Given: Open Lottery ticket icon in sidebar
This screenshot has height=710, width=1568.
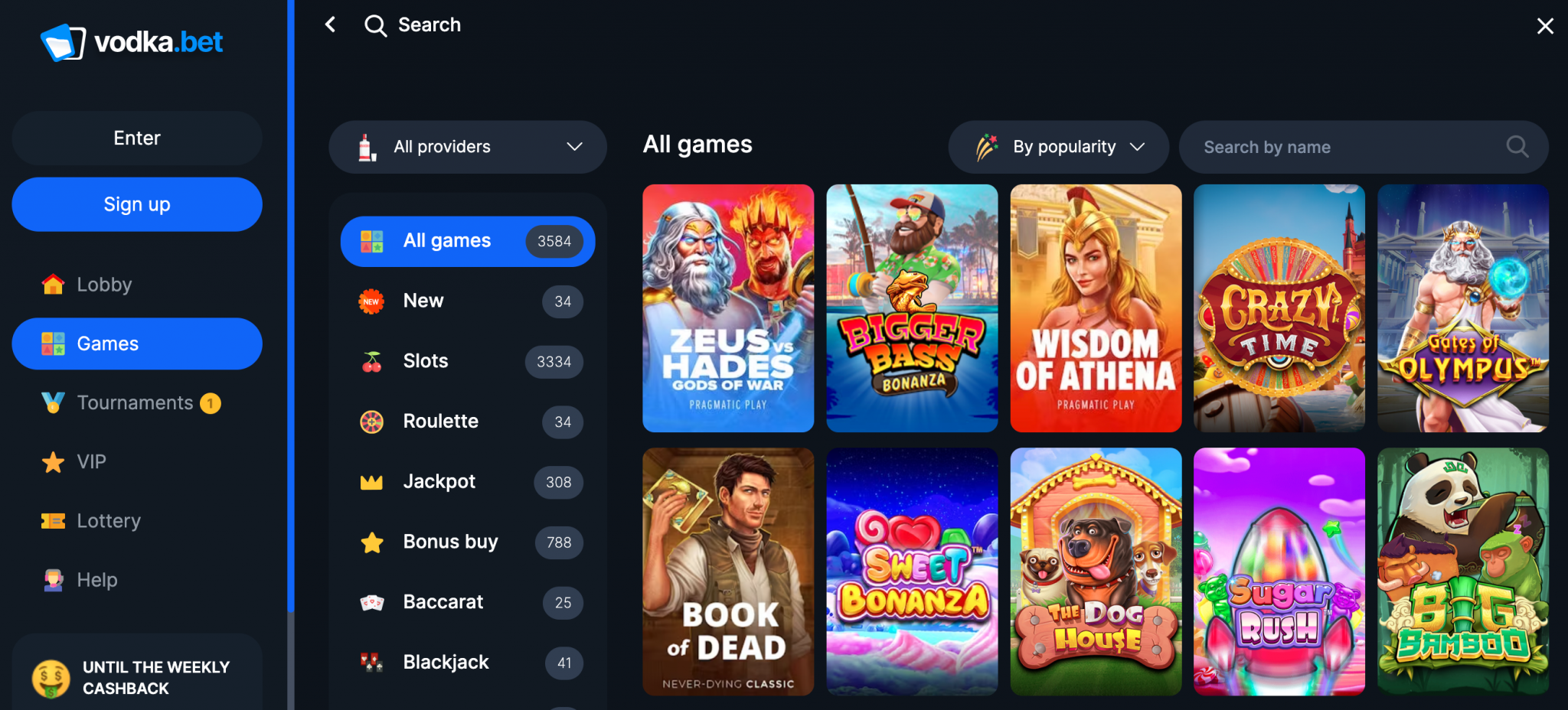Looking at the screenshot, I should (53, 521).
